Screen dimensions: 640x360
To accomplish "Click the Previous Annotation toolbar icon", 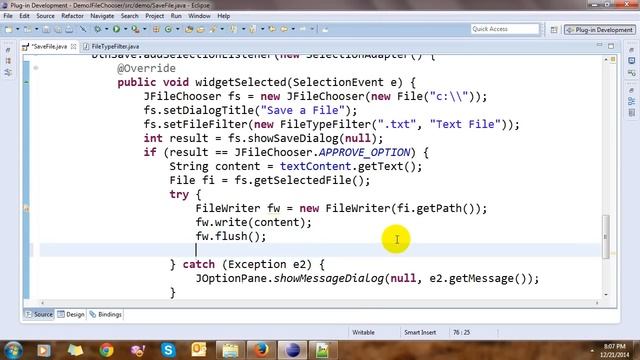I will (x=253, y=29).
